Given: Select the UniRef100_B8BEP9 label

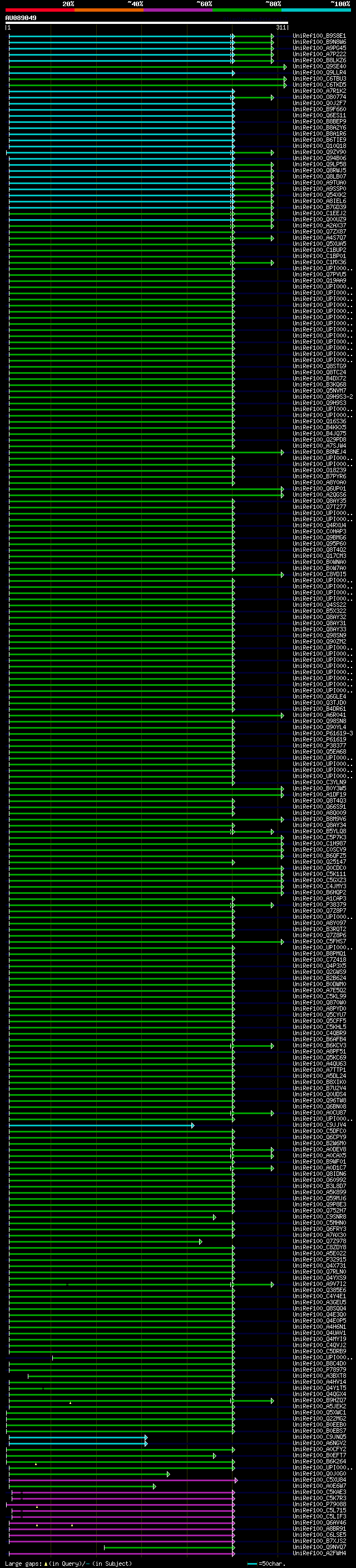Looking at the screenshot, I should pyautogui.click(x=319, y=122).
